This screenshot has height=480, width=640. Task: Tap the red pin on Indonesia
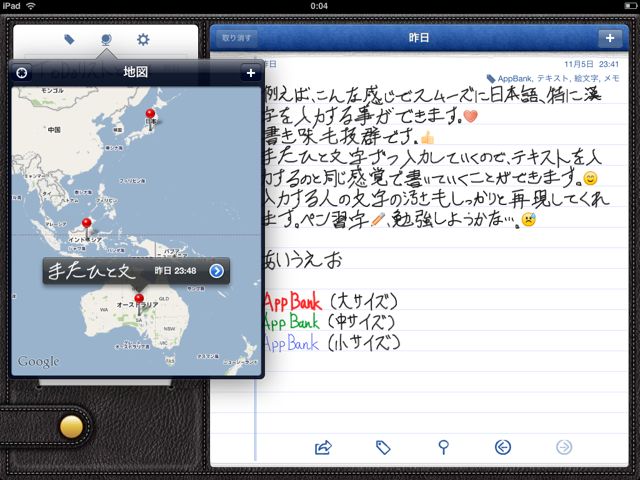coord(87,223)
